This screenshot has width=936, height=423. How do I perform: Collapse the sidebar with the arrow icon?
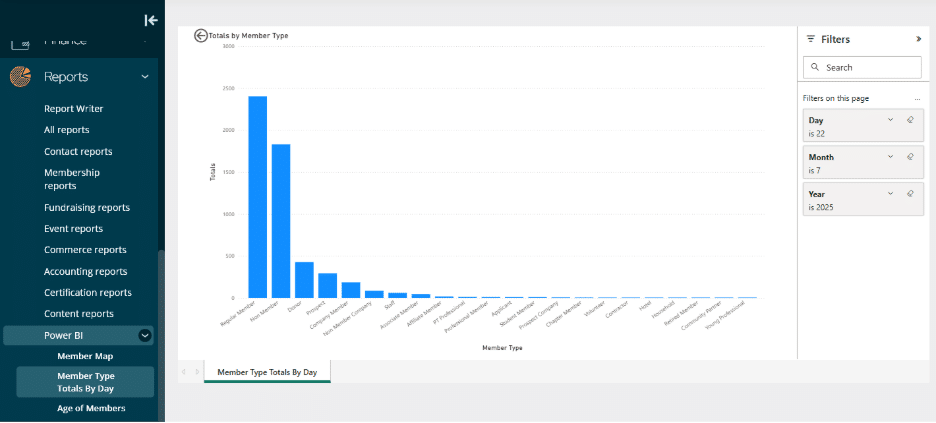150,20
